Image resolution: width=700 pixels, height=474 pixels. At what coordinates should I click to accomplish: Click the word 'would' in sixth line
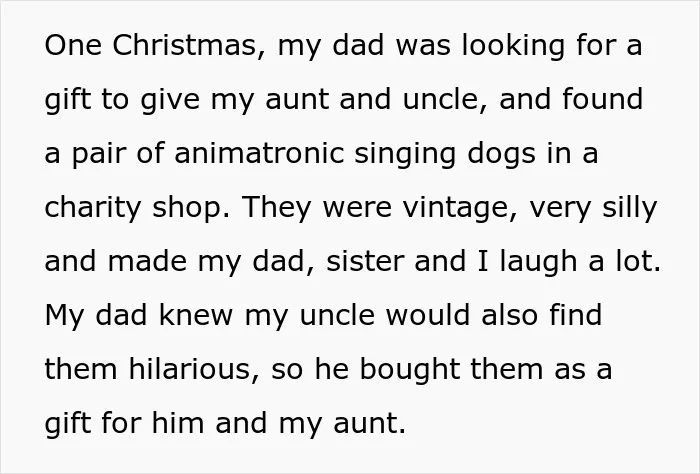pyautogui.click(x=428, y=315)
